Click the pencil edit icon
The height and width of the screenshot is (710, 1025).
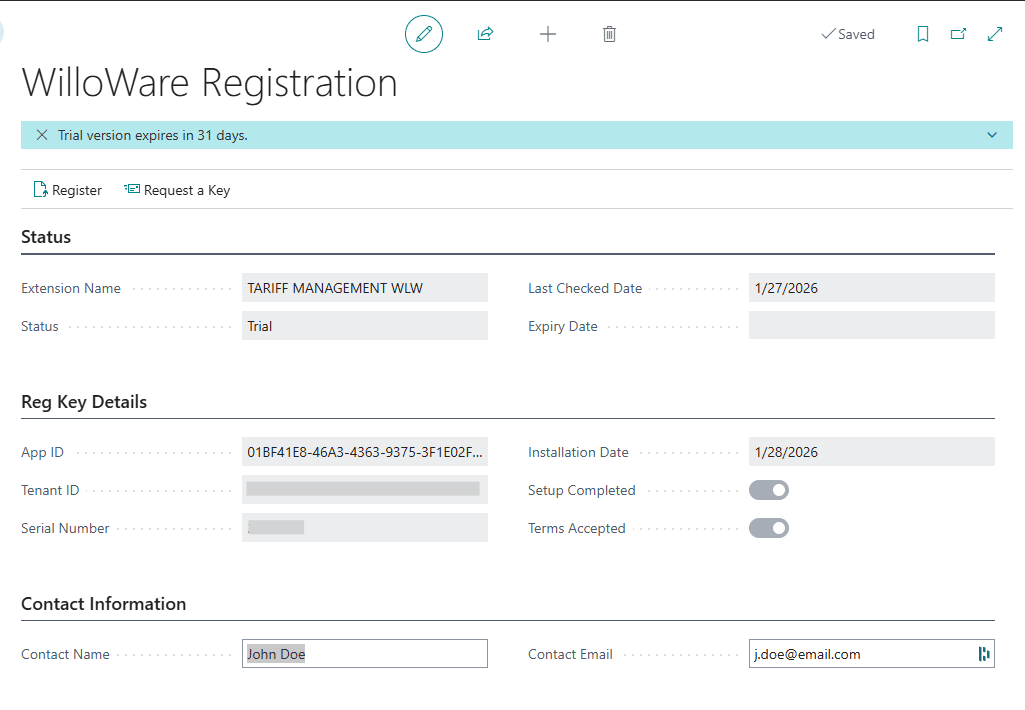tap(423, 34)
